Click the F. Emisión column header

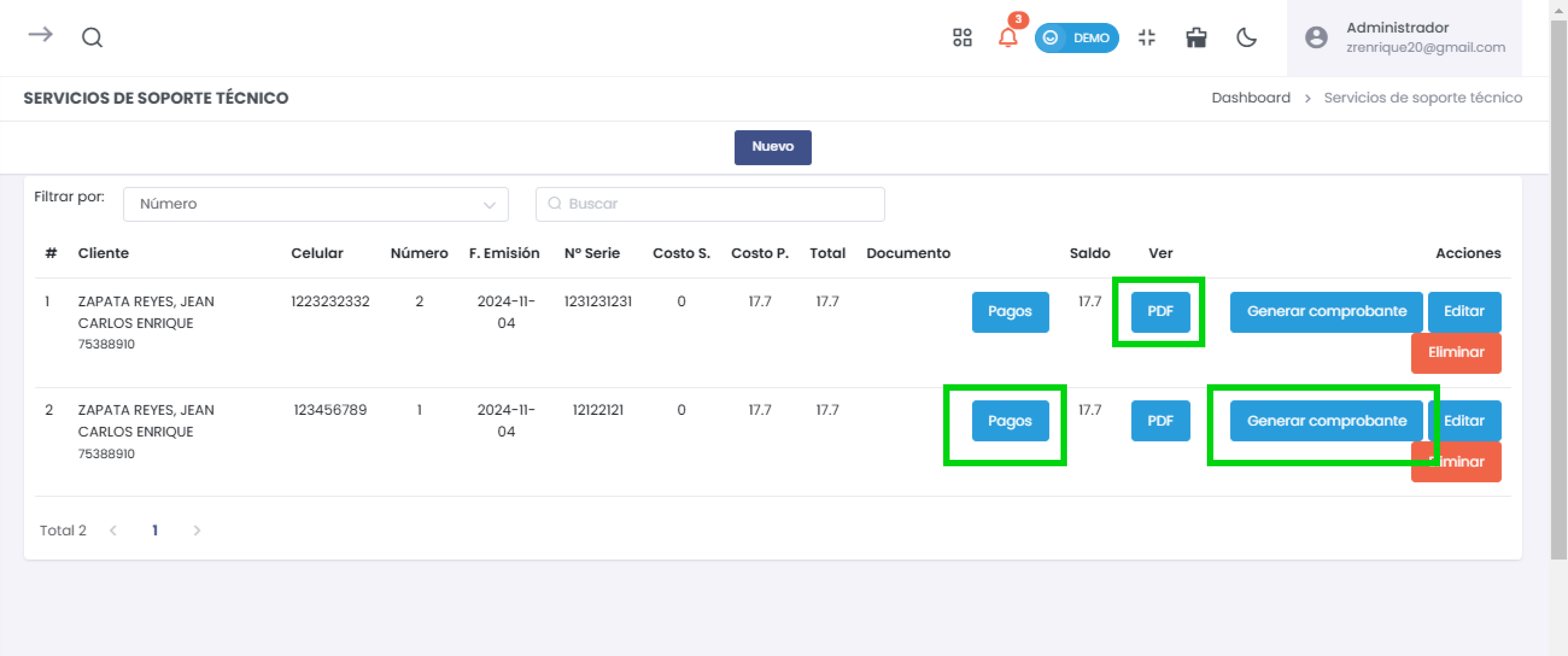(x=504, y=253)
